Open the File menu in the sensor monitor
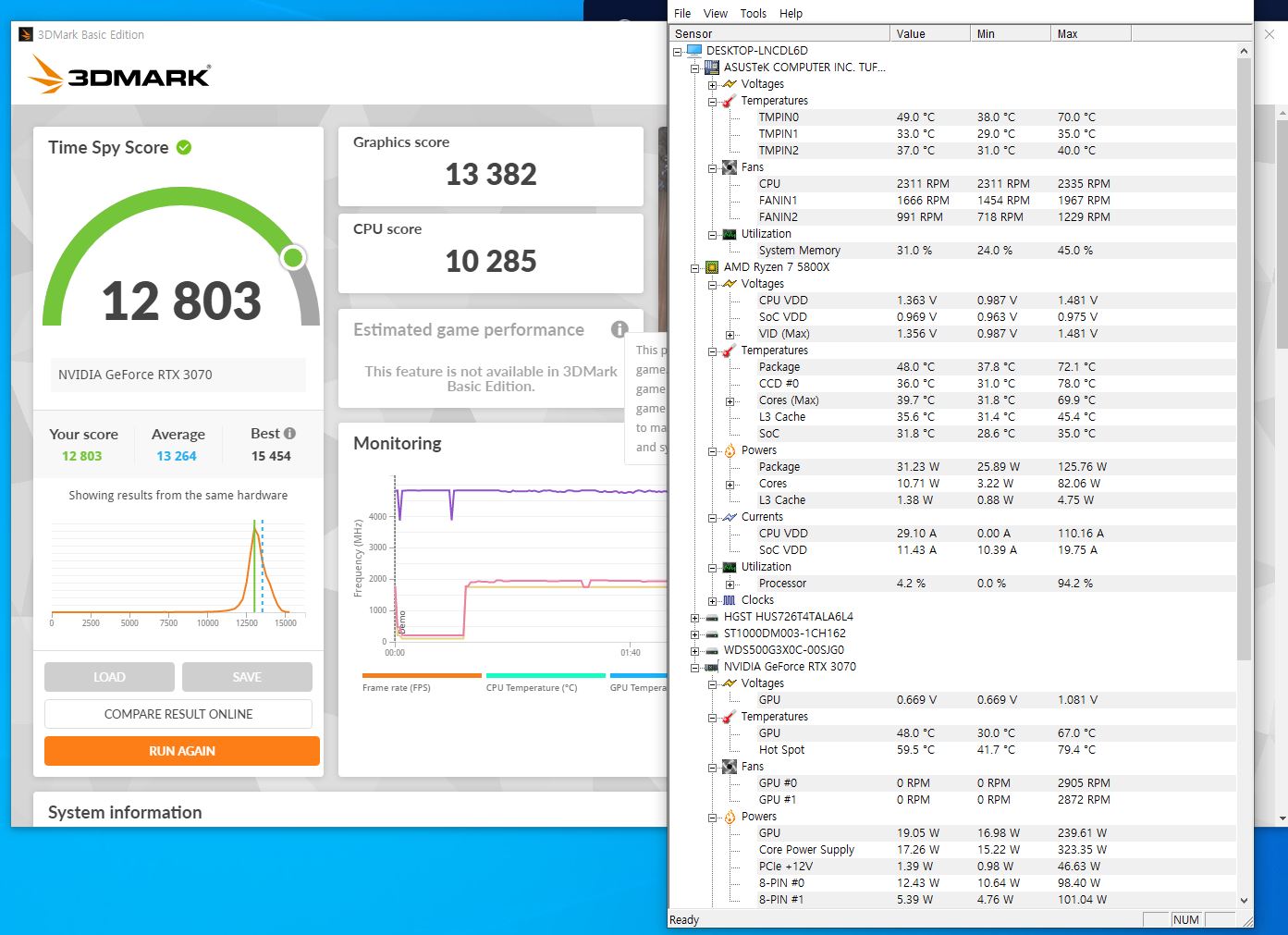The width and height of the screenshot is (1288, 935). click(x=682, y=13)
